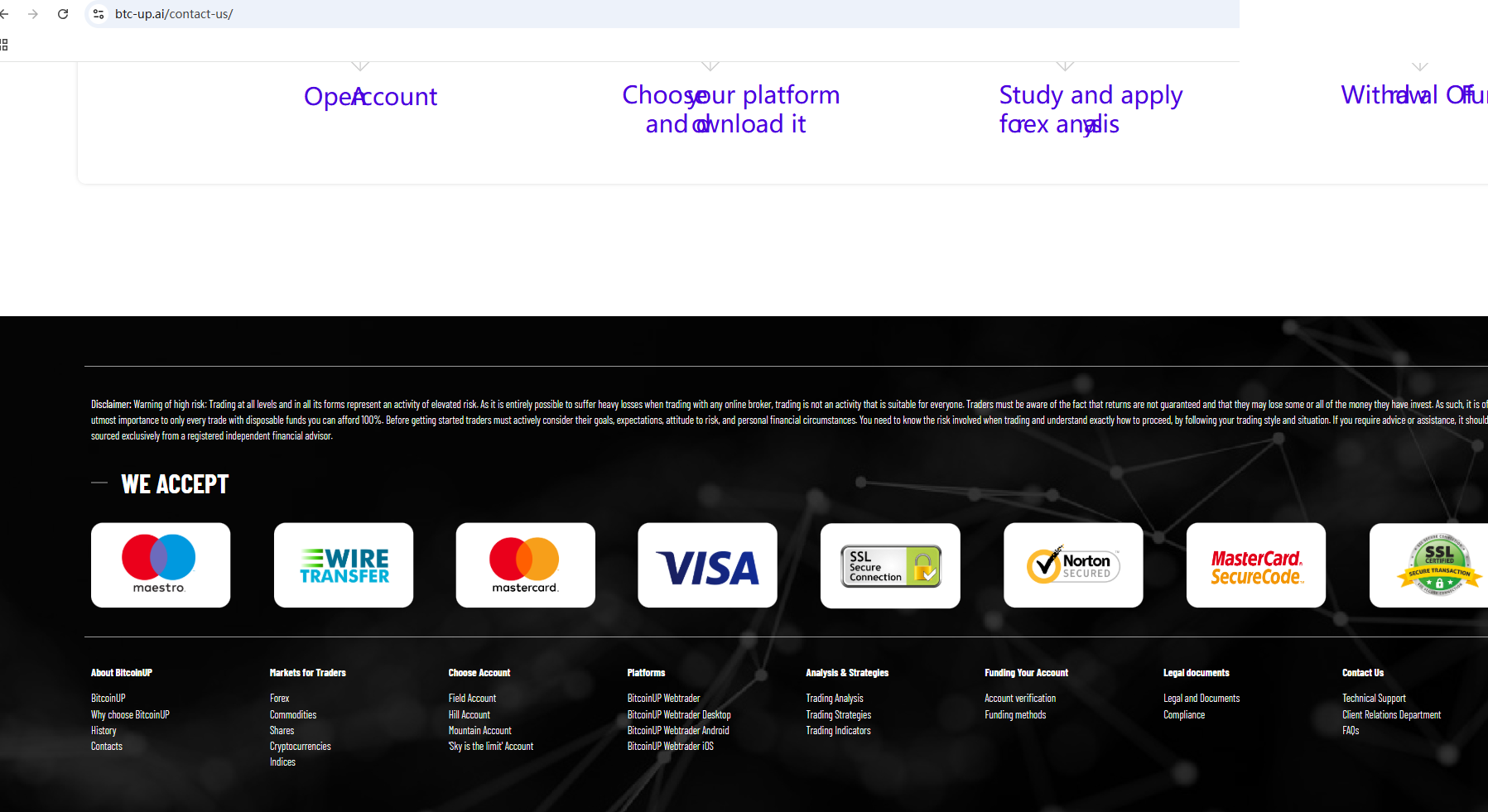Open the Trading Indicators link
The image size is (1488, 812).
click(x=838, y=731)
